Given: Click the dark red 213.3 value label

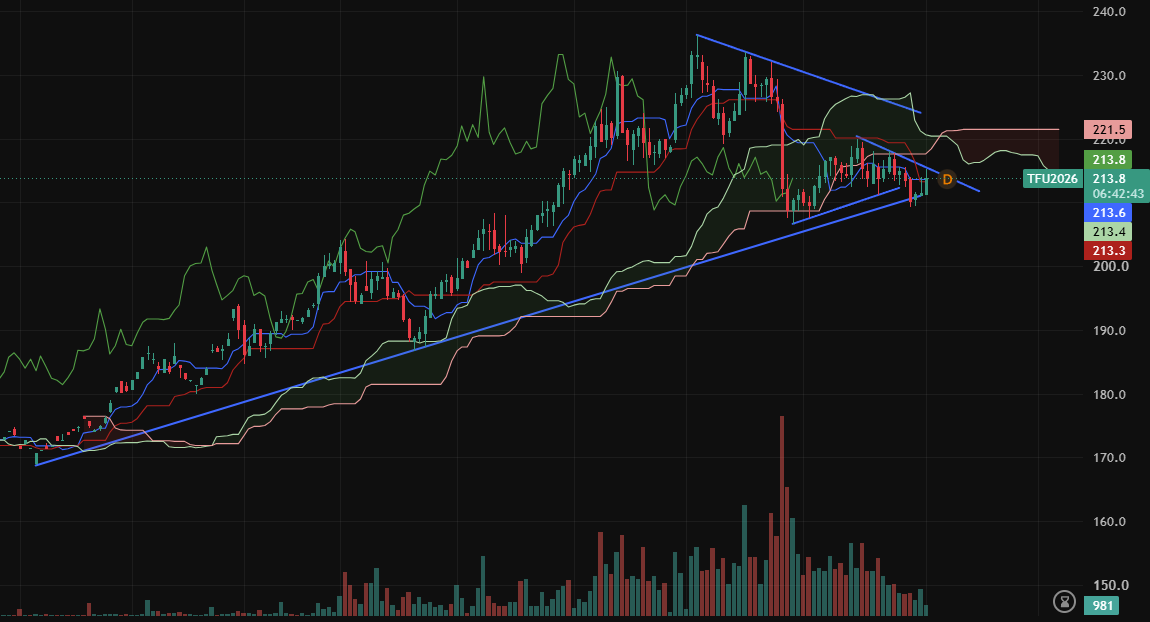Looking at the screenshot, I should 1107,251.
